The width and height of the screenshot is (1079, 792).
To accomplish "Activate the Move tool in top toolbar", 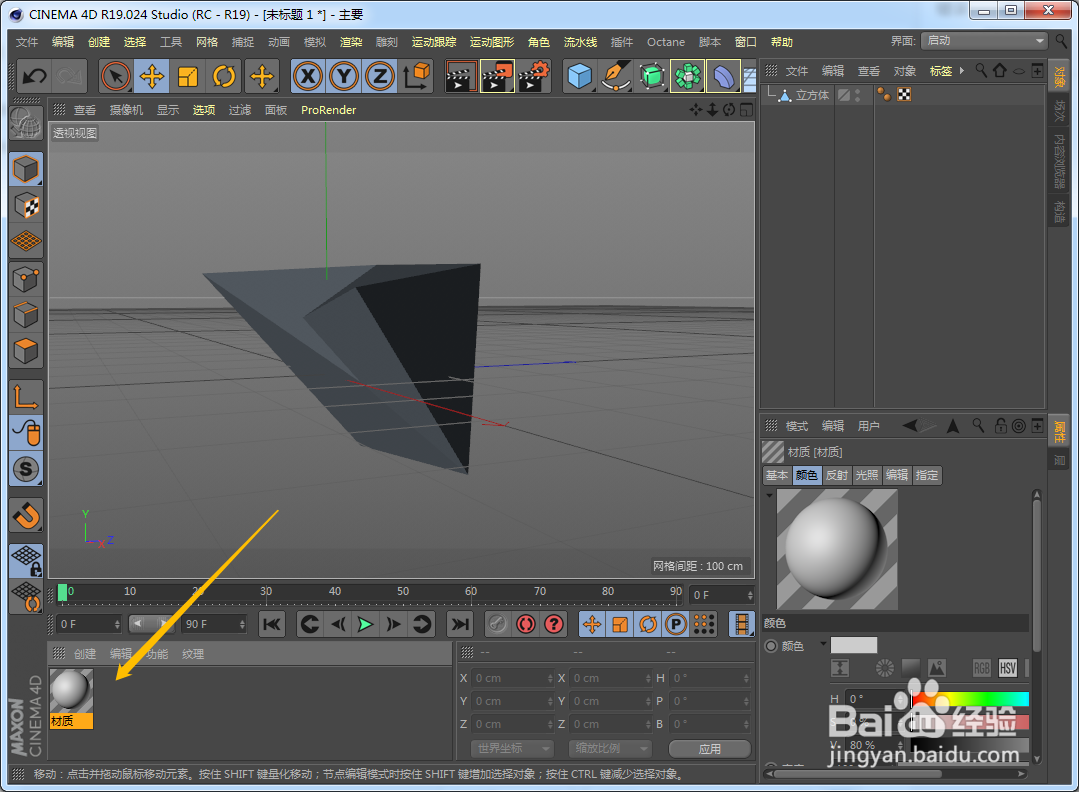I will (x=151, y=76).
